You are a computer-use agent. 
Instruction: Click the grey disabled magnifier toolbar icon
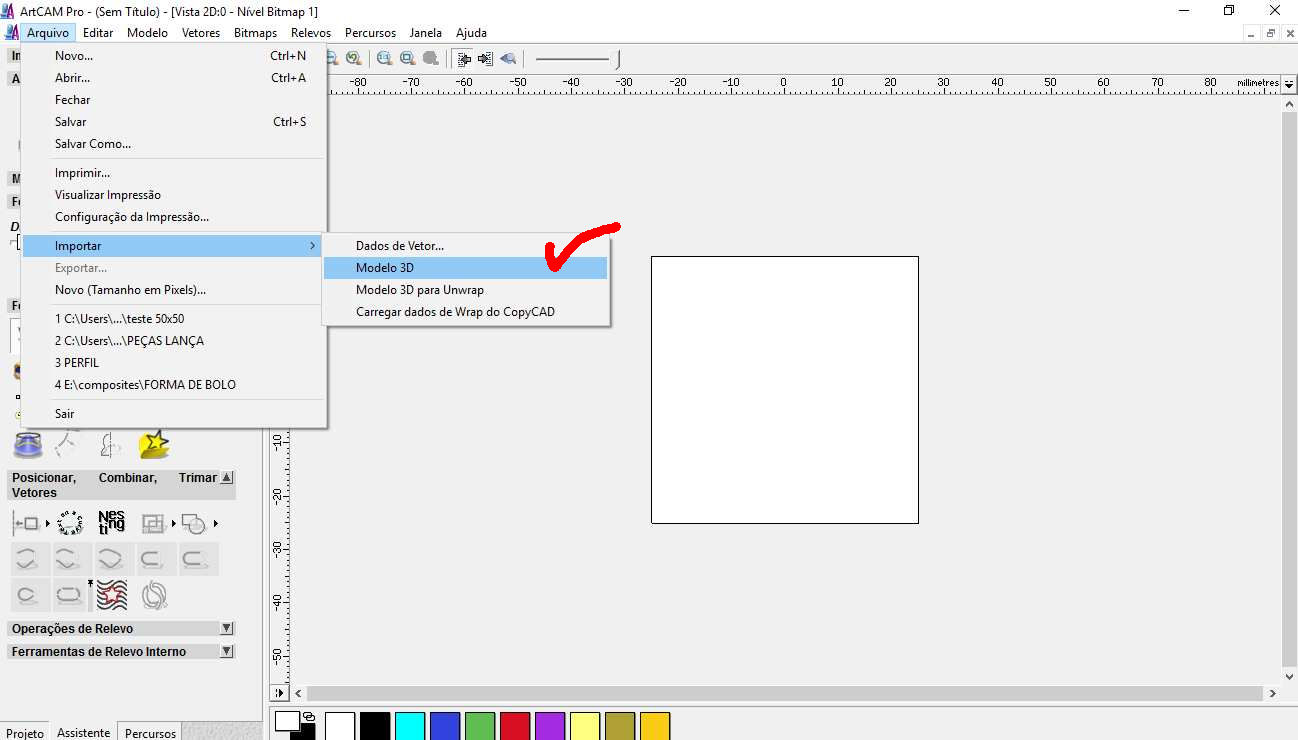[x=431, y=59]
